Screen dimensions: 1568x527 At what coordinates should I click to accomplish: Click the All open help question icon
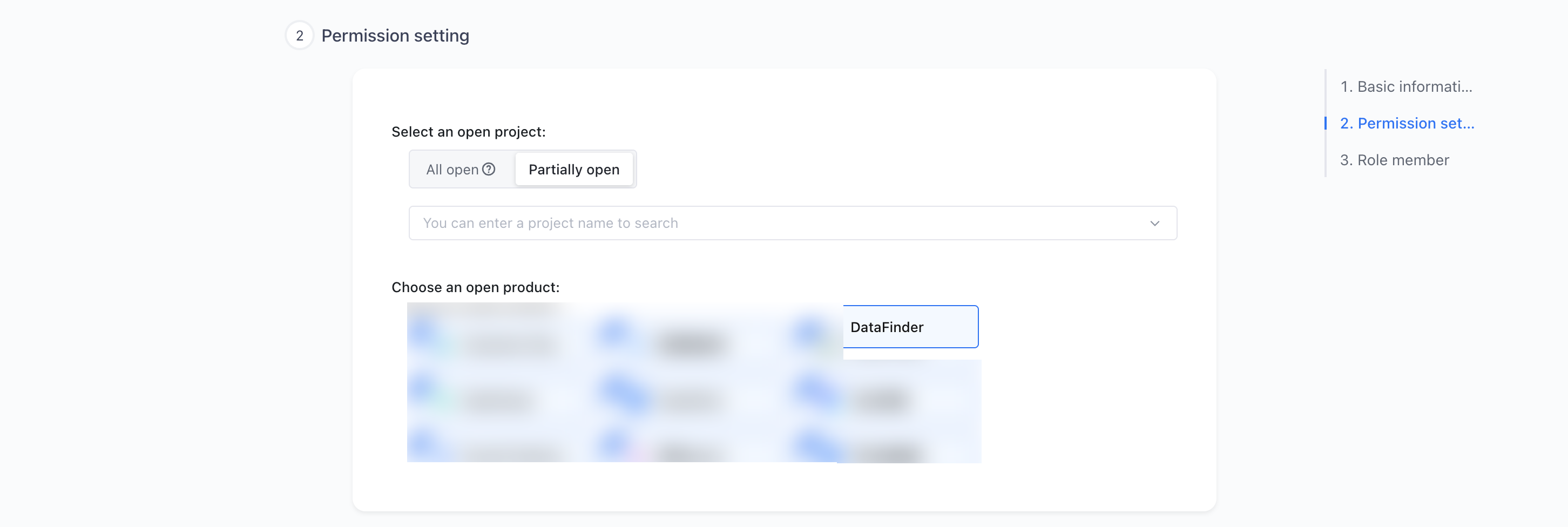489,169
